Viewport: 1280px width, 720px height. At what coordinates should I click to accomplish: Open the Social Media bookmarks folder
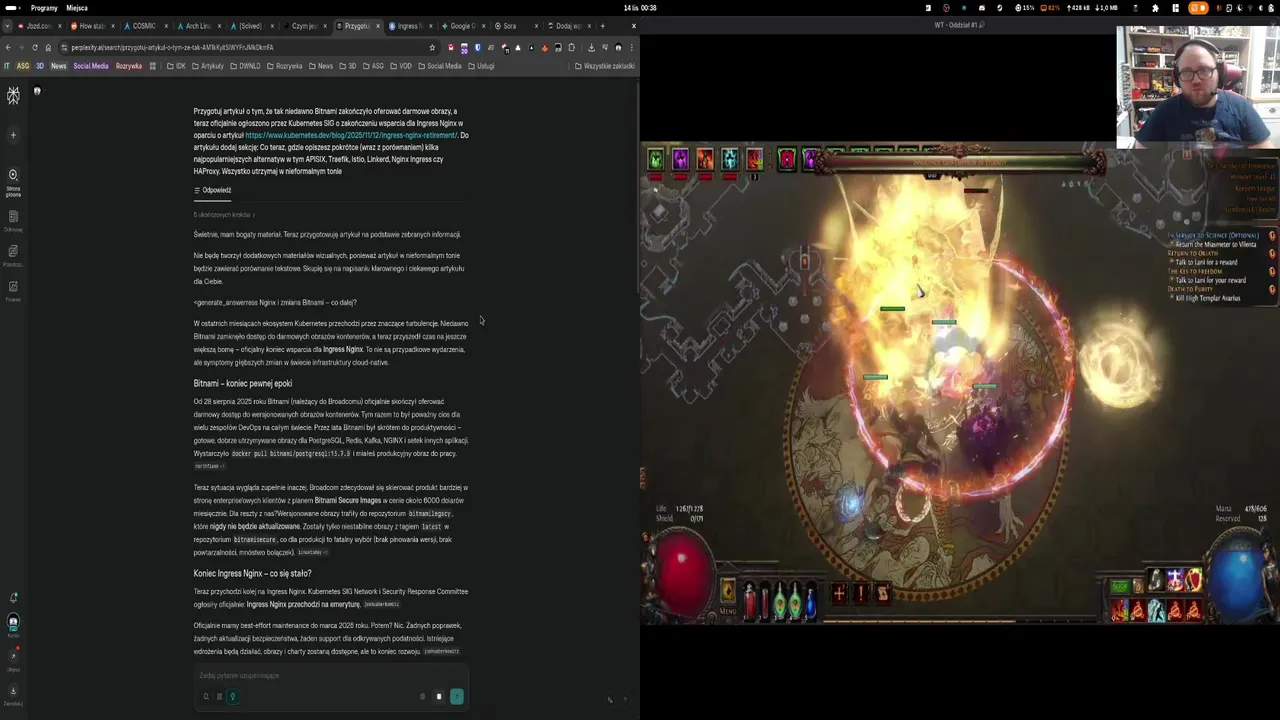(x=439, y=66)
